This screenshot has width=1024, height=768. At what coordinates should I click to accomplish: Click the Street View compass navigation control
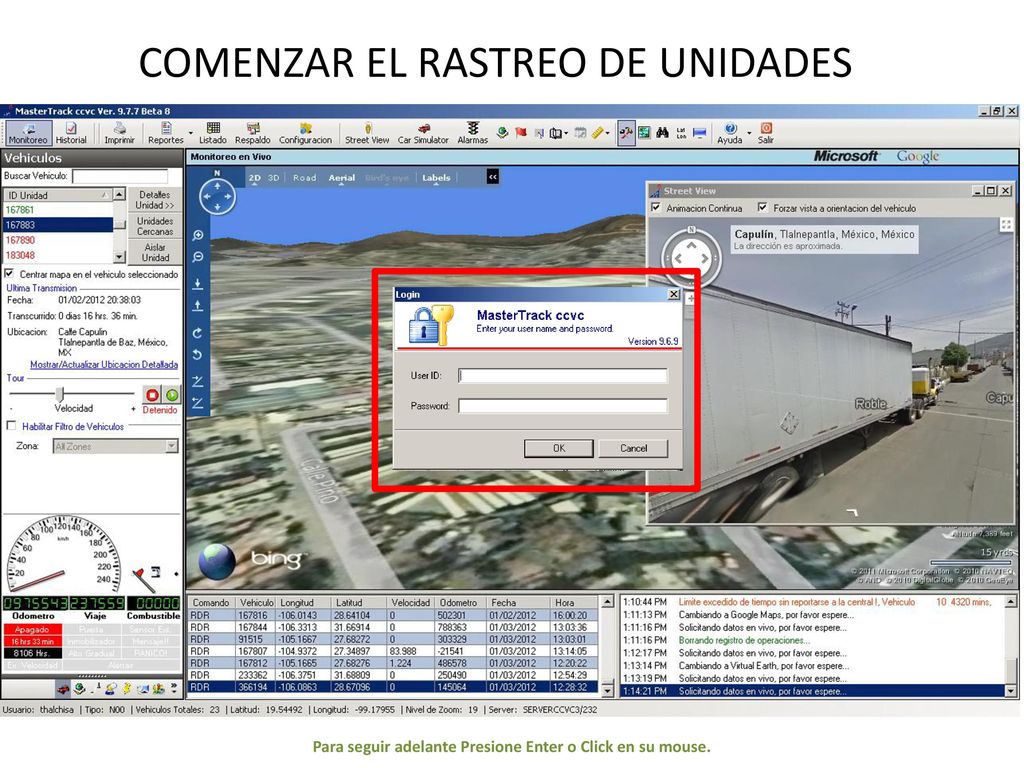coord(691,257)
